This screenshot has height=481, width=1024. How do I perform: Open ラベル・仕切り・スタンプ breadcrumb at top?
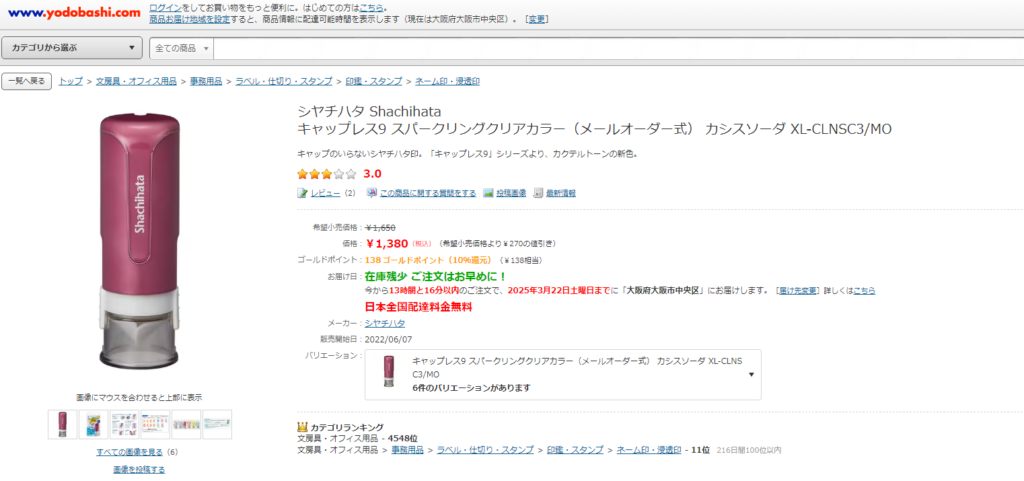283,82
